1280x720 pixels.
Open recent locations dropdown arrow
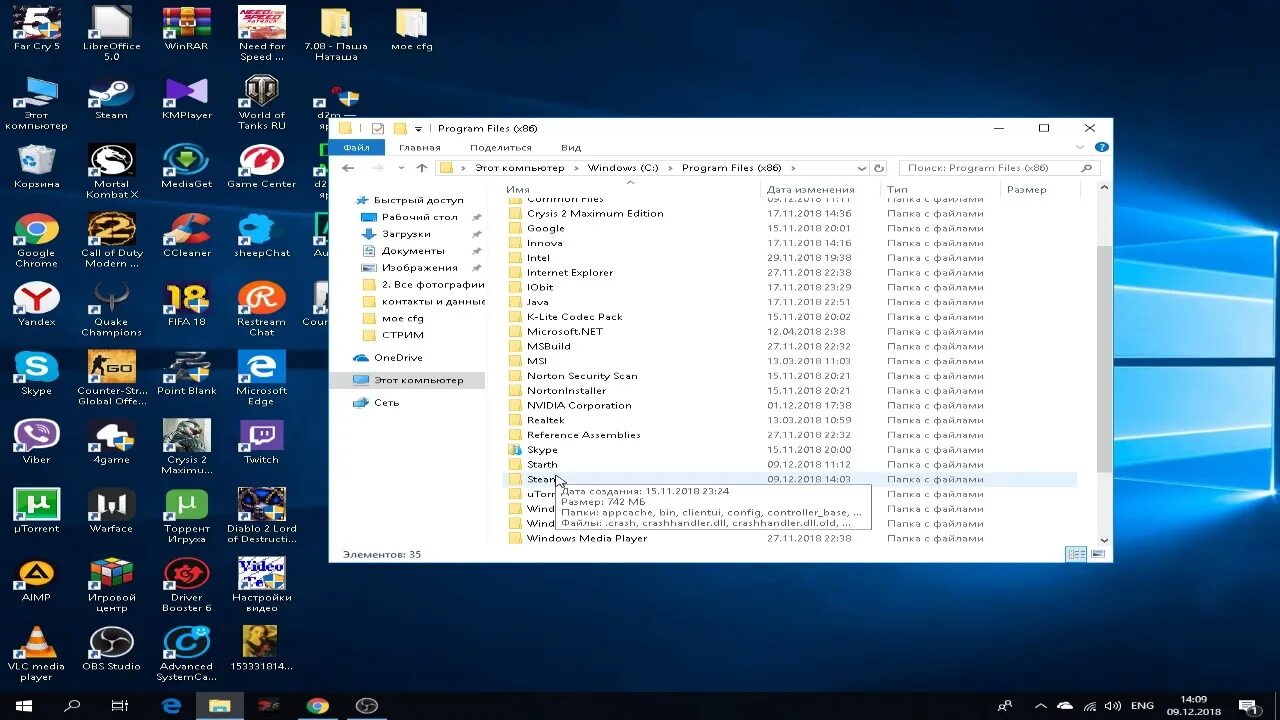click(x=401, y=168)
